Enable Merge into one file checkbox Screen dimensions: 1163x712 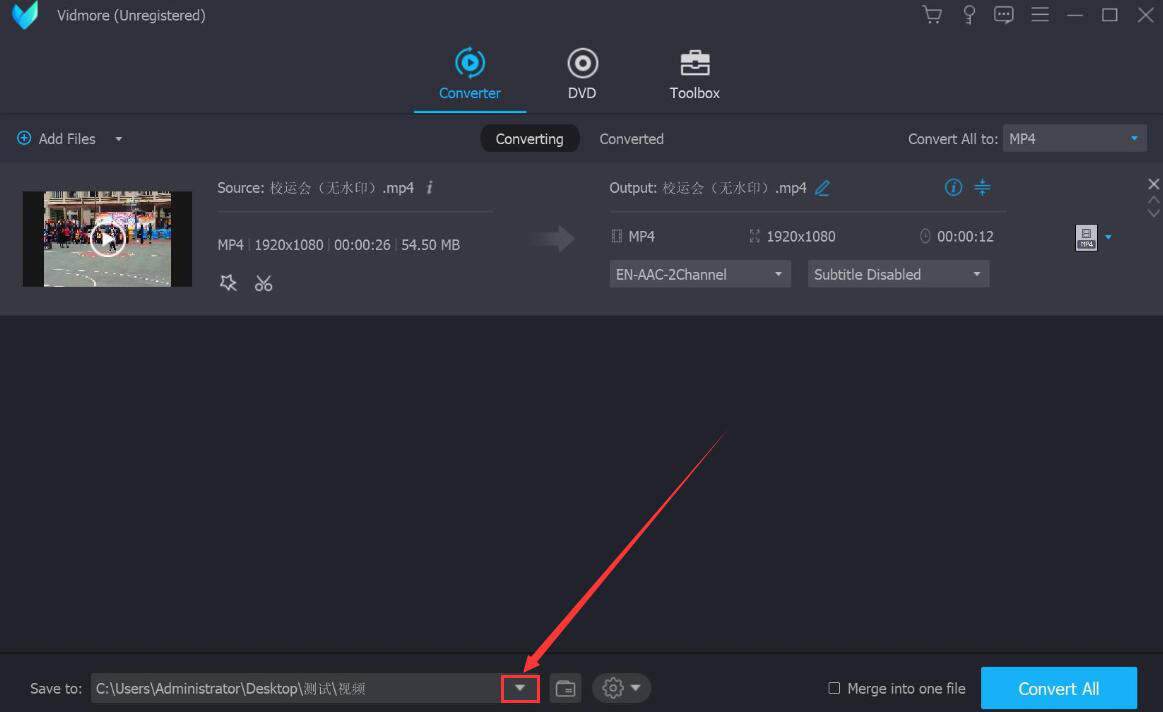coord(834,688)
